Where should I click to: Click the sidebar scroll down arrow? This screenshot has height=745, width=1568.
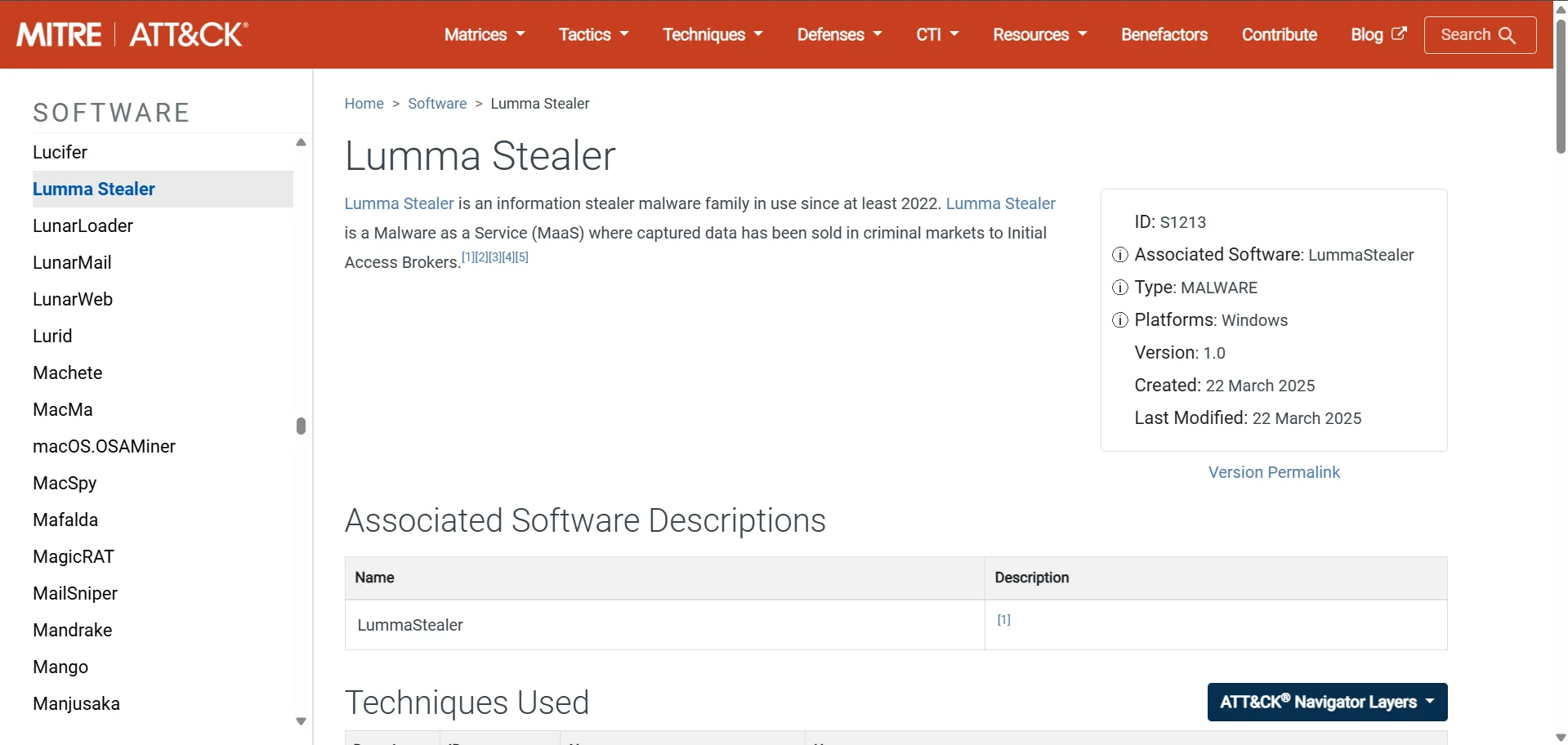(x=301, y=721)
